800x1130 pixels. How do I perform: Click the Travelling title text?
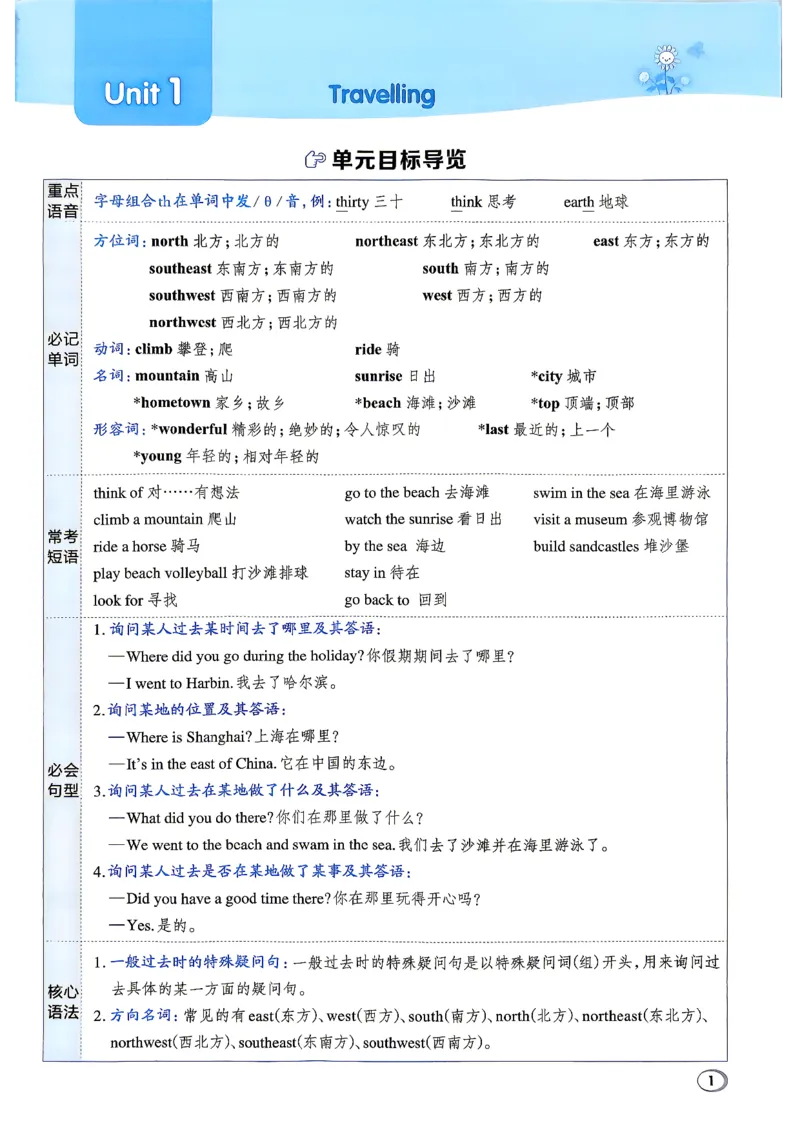pos(381,94)
